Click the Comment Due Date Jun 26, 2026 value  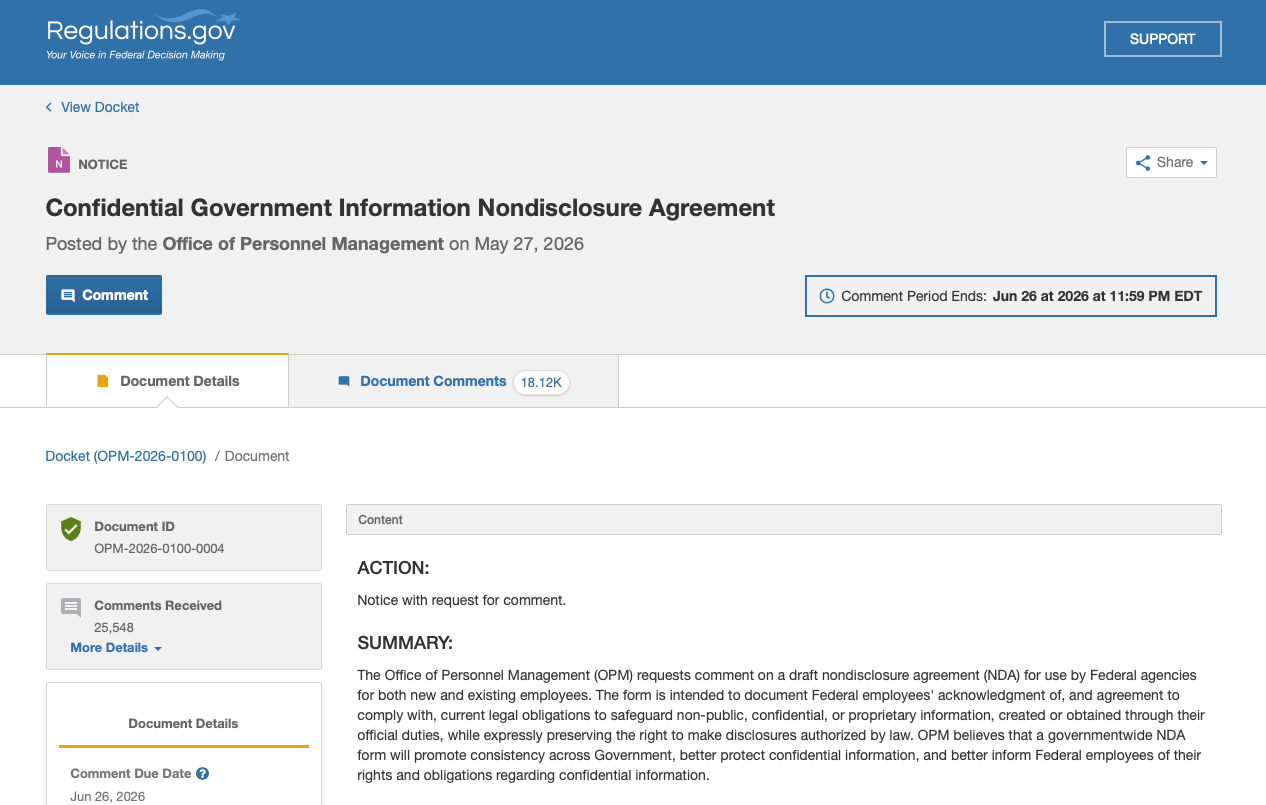tap(108, 797)
